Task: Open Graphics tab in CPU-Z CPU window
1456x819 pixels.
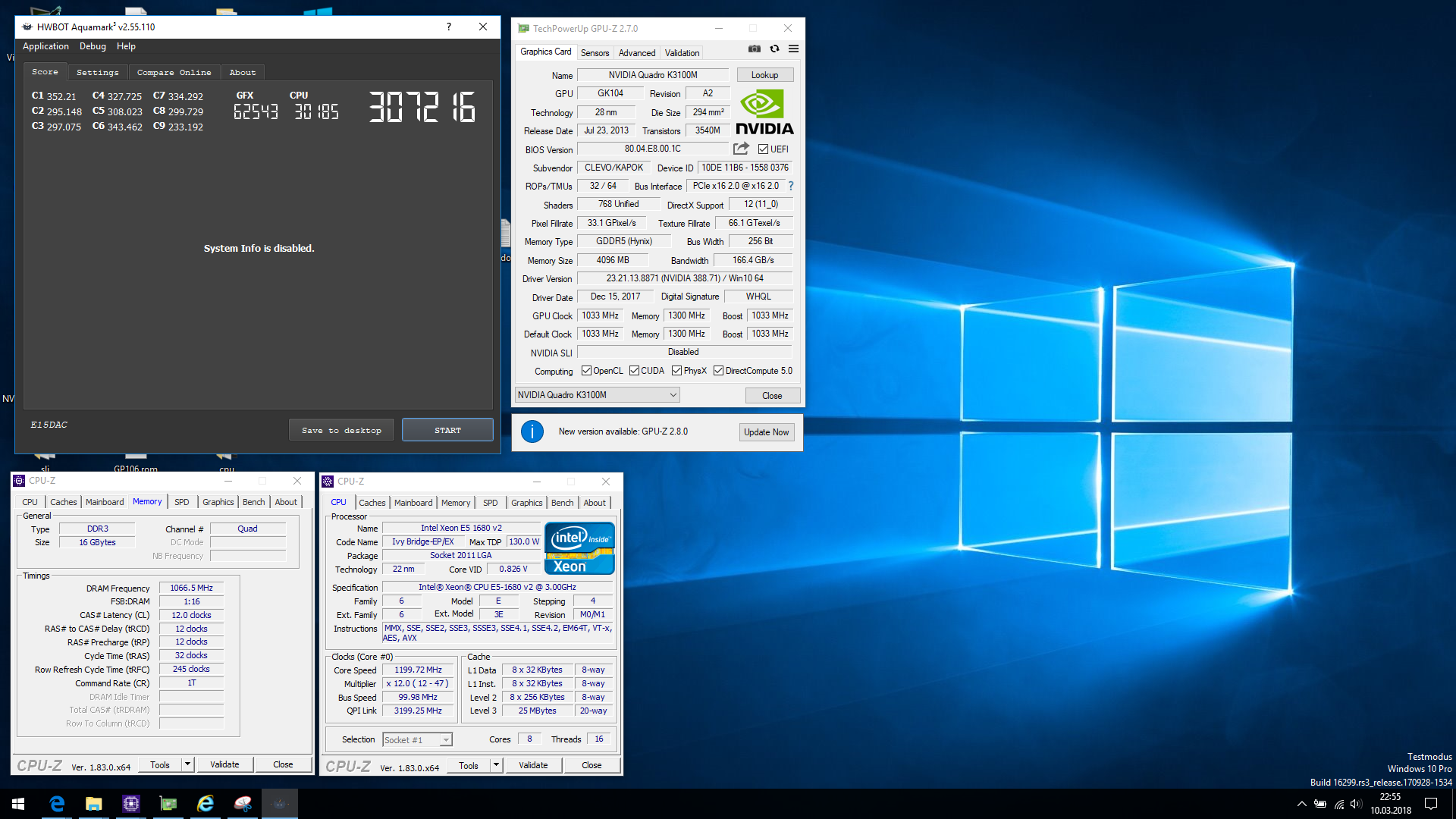Action: click(x=527, y=503)
